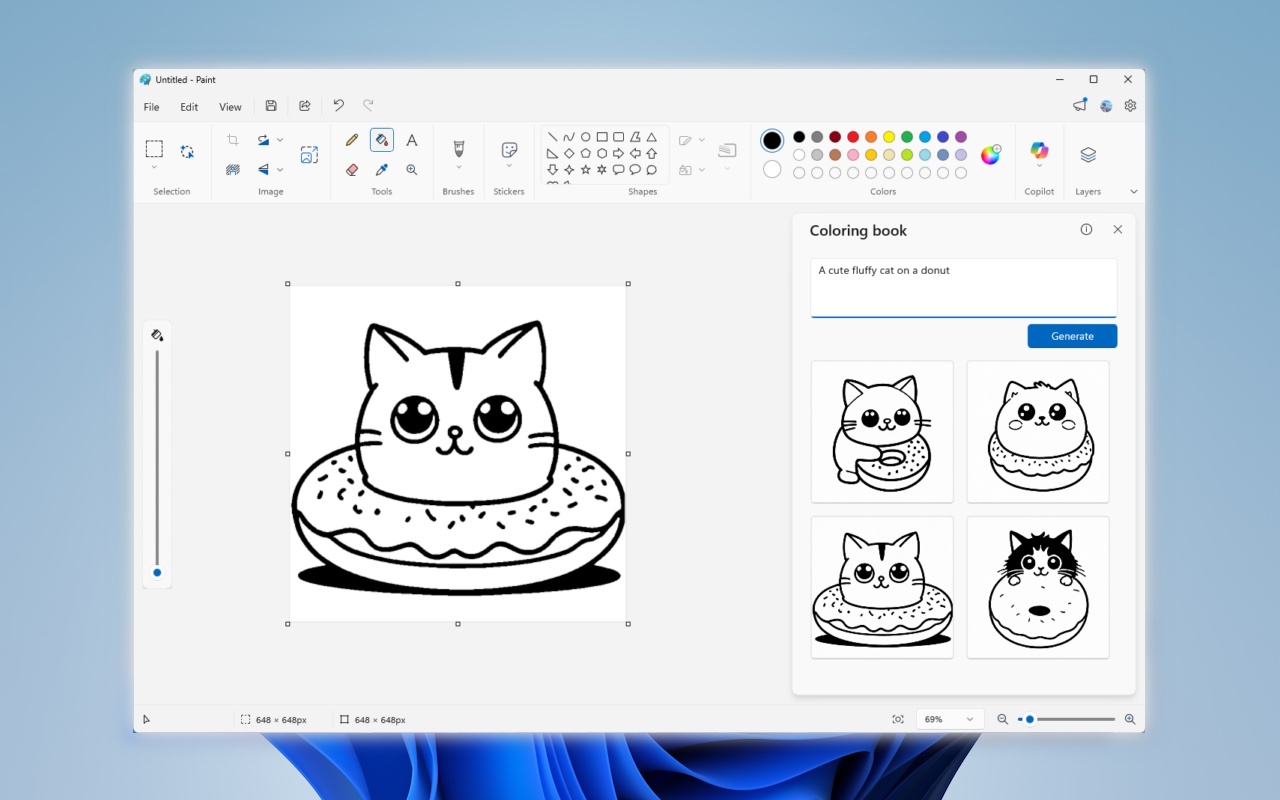
Task: Open the 69% zoom level dropdown
Action: point(949,719)
